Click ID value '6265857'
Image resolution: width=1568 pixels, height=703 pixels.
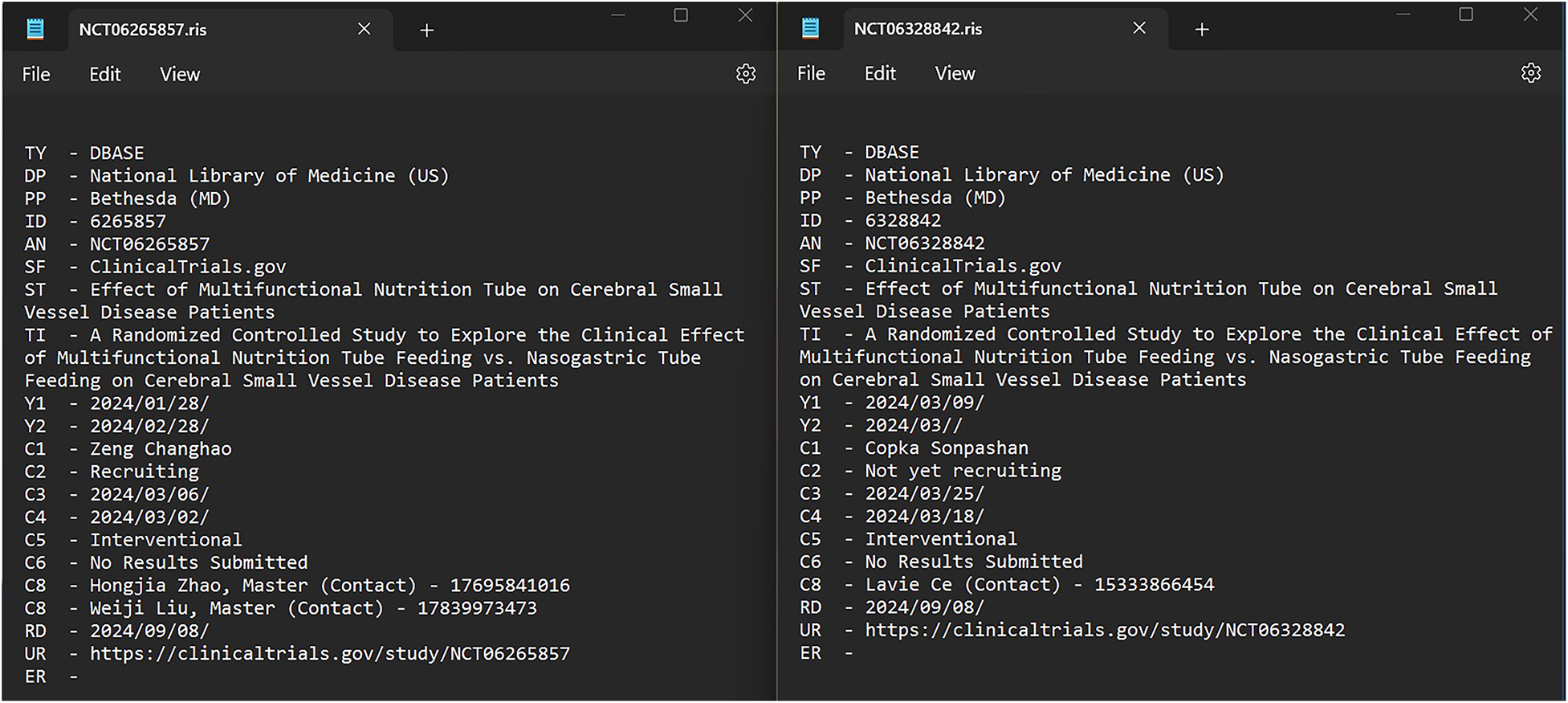pos(128,222)
